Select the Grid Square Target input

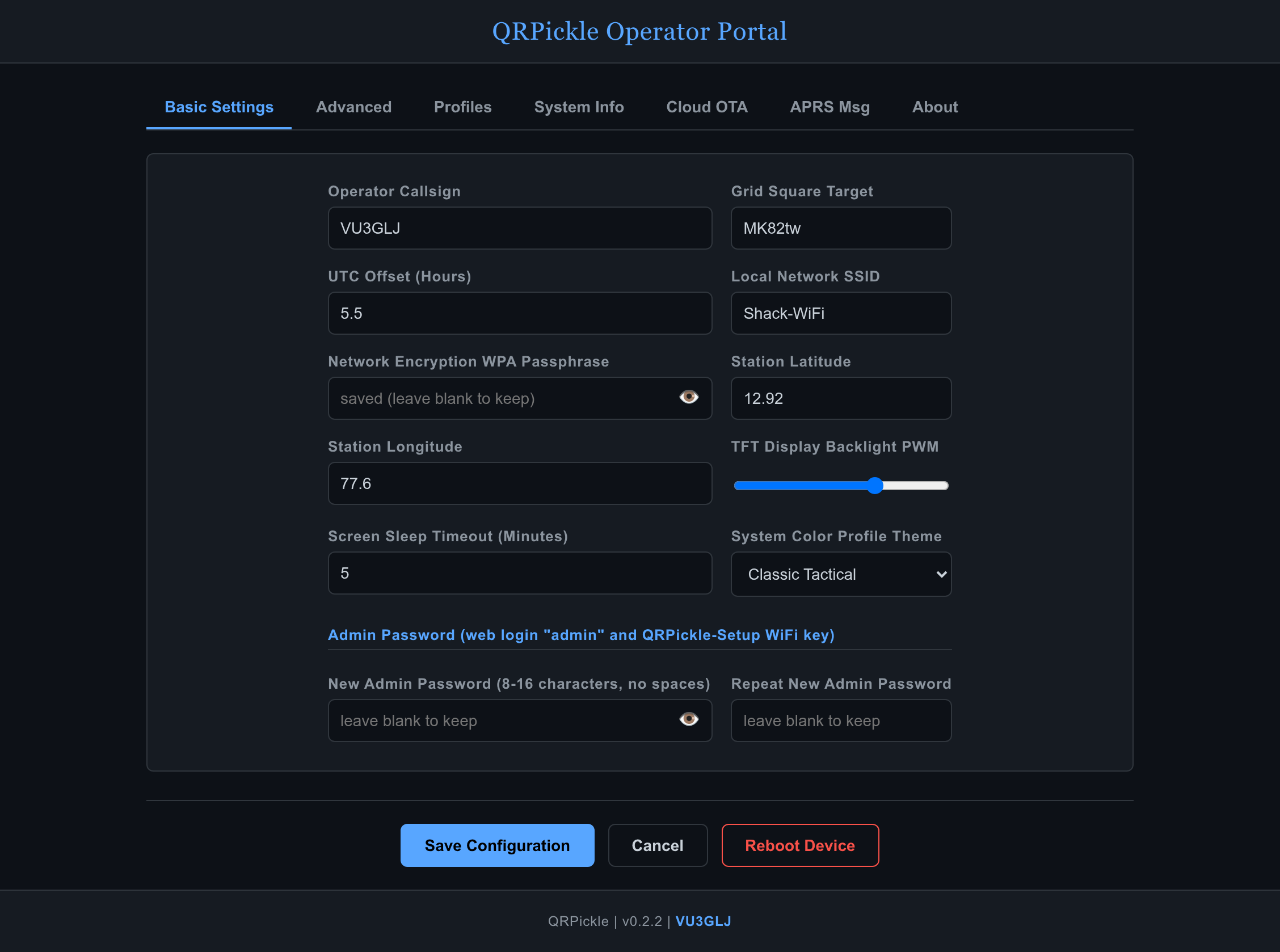[x=841, y=228]
